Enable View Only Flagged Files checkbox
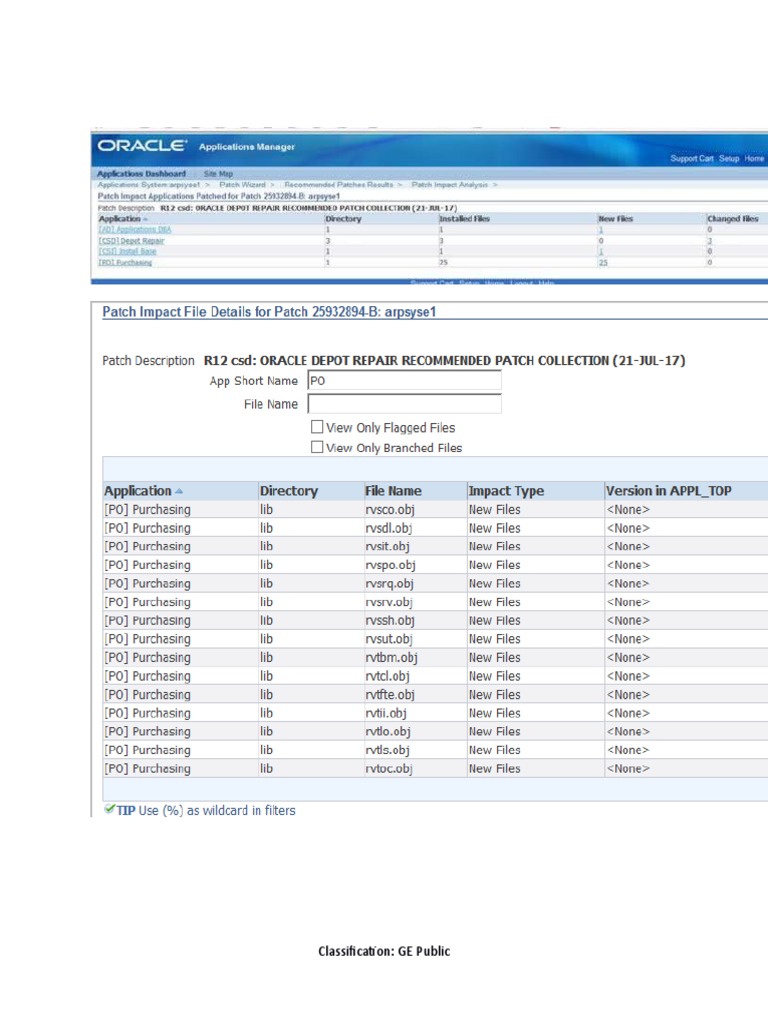Screen dimensions: 768x1024 (318, 427)
